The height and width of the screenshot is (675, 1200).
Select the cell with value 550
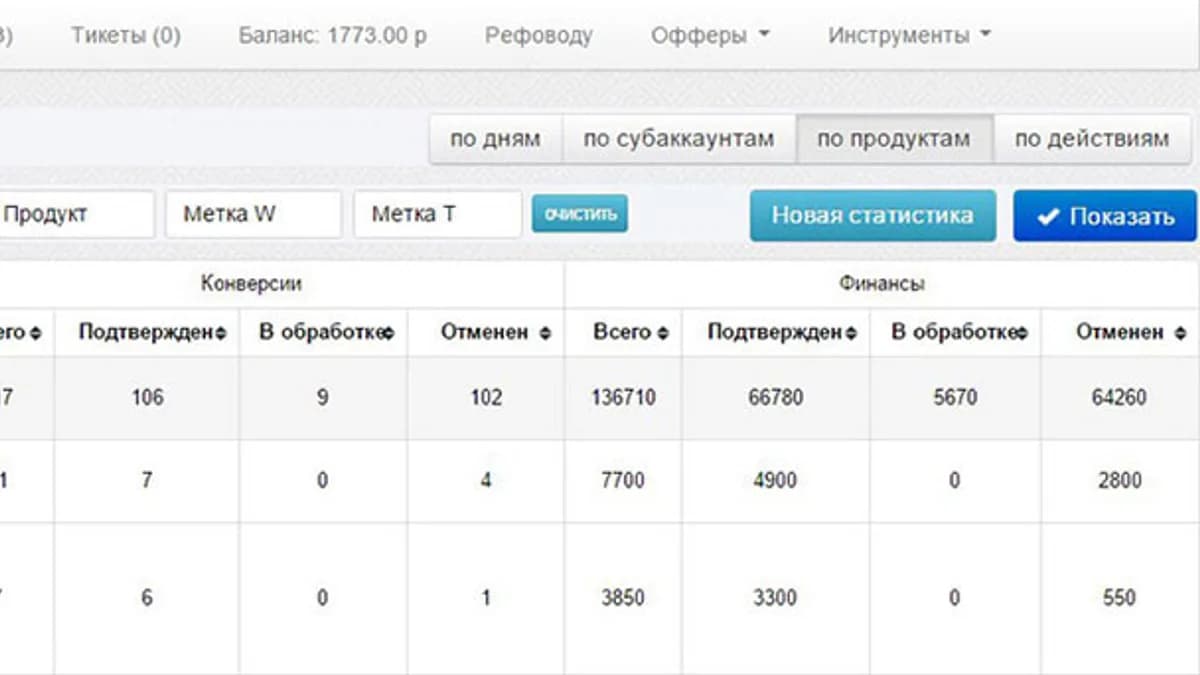1119,598
